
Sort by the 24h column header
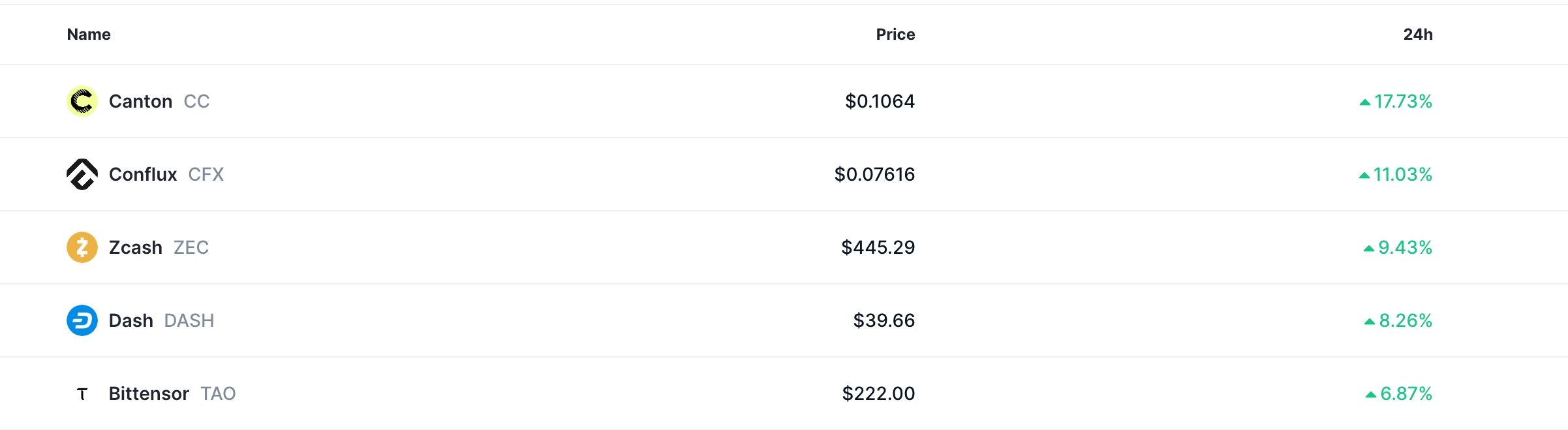(x=1417, y=34)
